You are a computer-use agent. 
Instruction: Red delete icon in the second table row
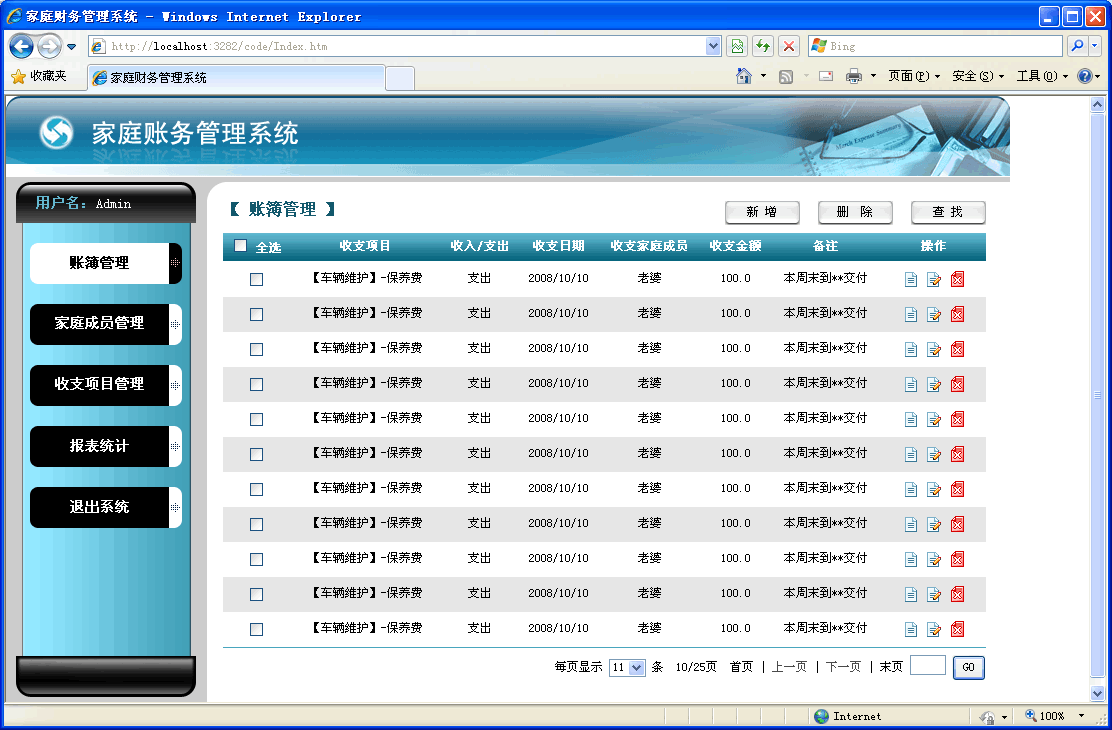(x=957, y=314)
